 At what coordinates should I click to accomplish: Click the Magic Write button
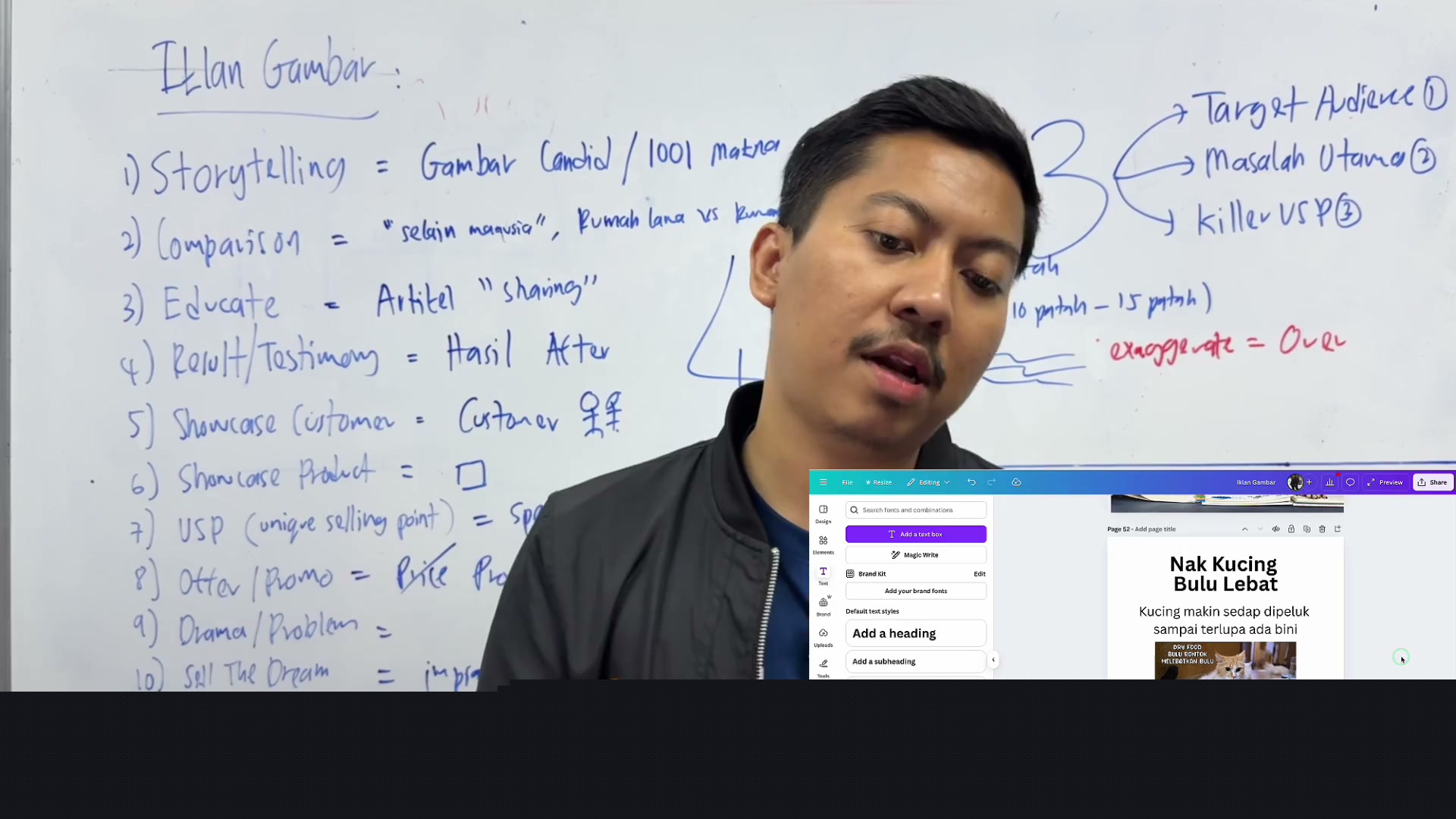[916, 555]
